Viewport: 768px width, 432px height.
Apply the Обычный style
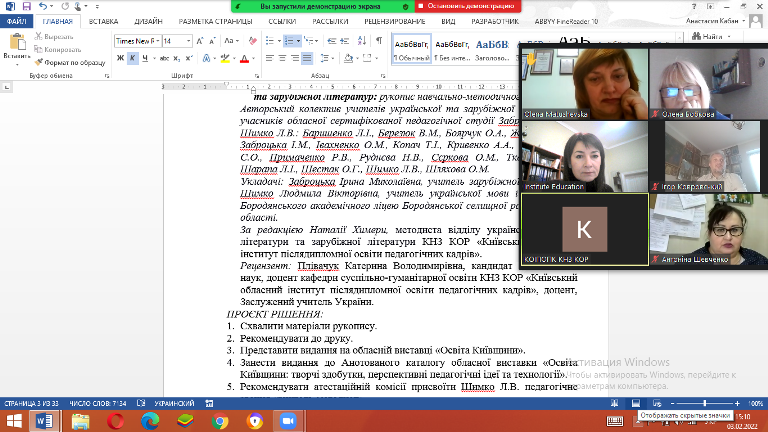click(411, 49)
